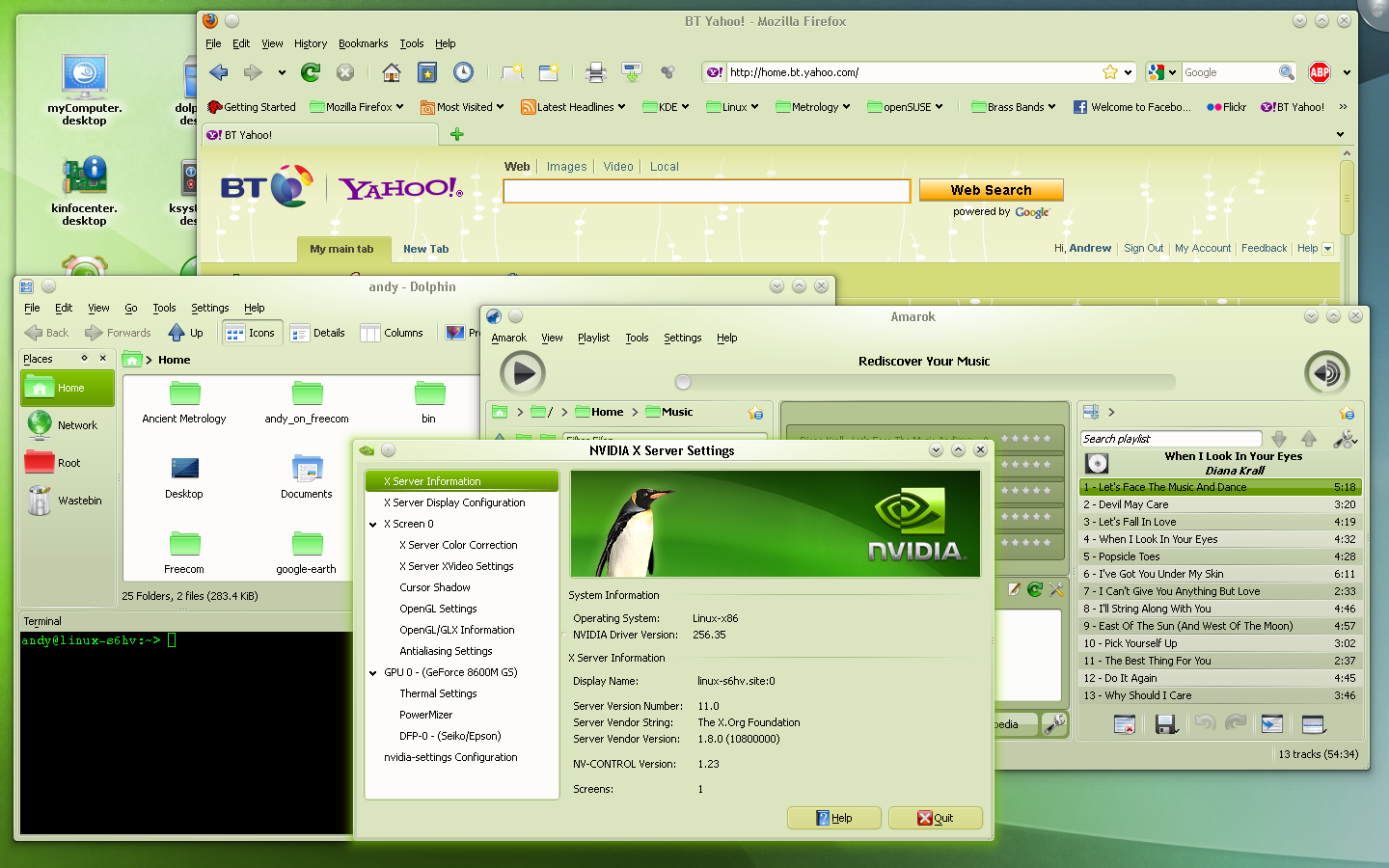This screenshot has height=868, width=1389.
Task: Click Amarok playlist bookmark star icon
Action: (x=1346, y=413)
